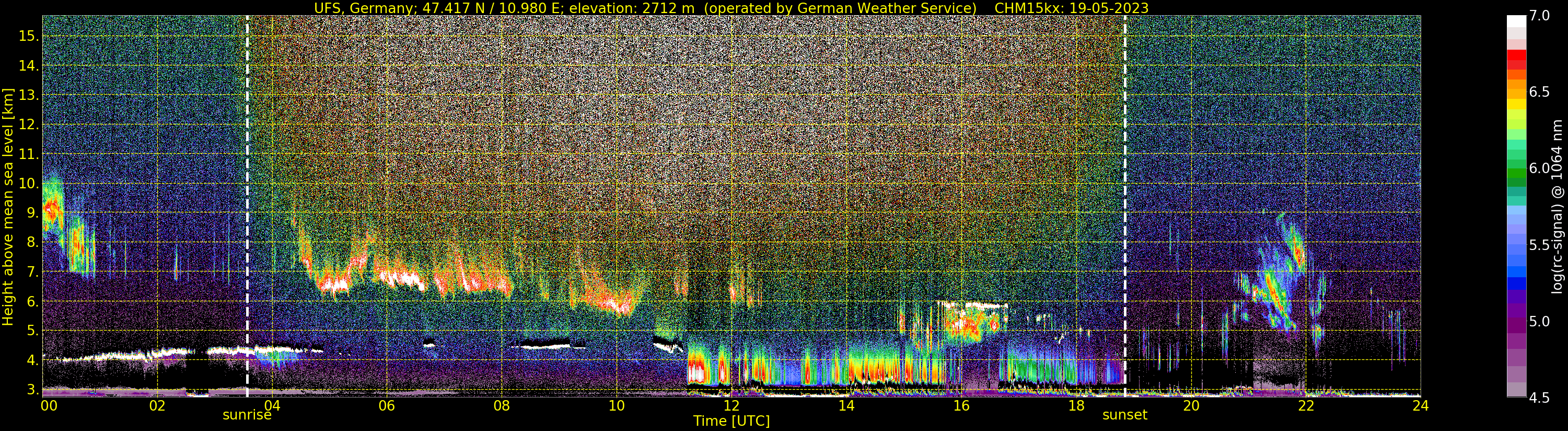The image size is (1568, 431).
Task: Click the "11." height axis tick label
Action: [29, 154]
